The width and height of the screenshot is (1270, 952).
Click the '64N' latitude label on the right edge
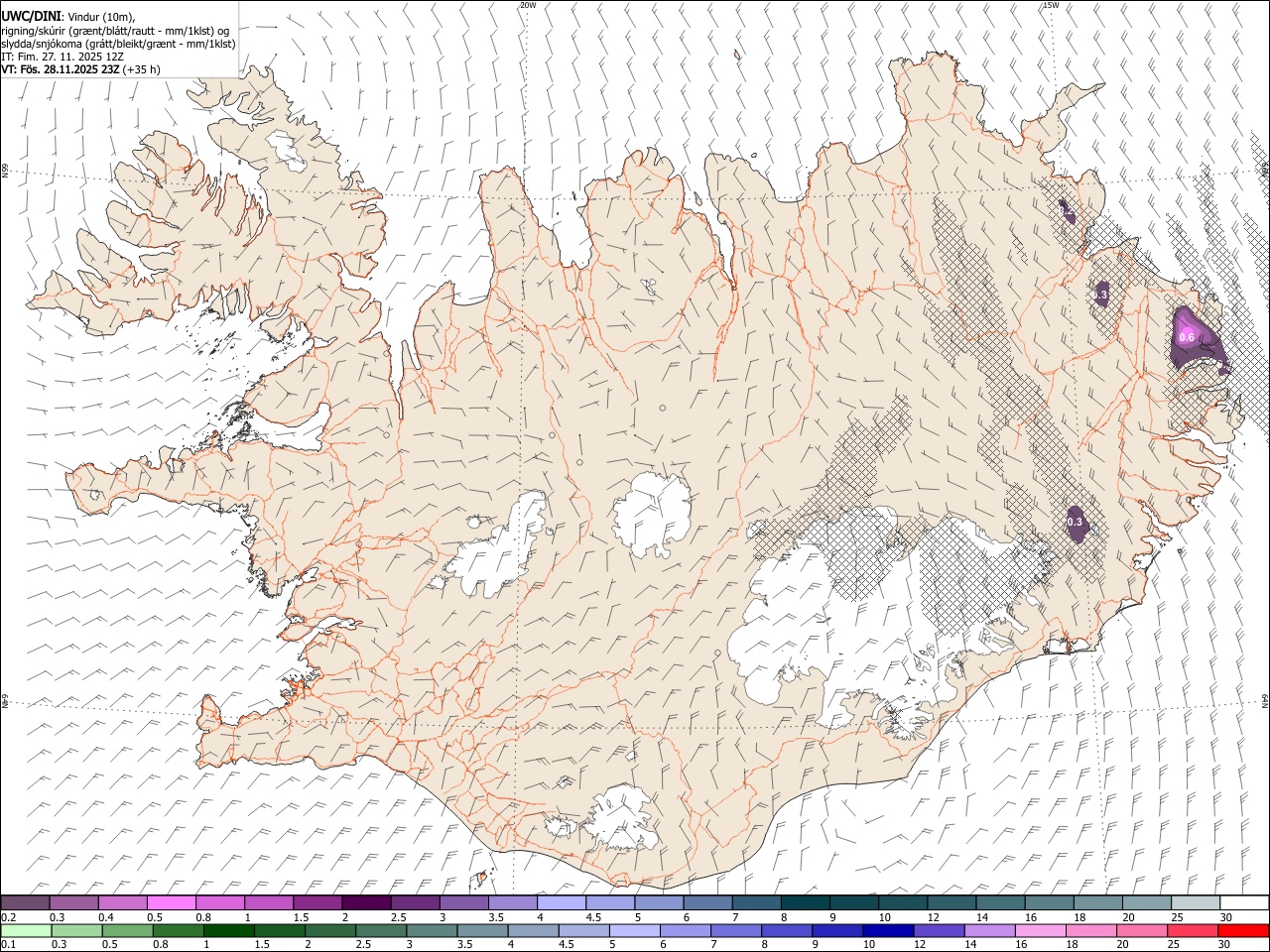(1265, 699)
